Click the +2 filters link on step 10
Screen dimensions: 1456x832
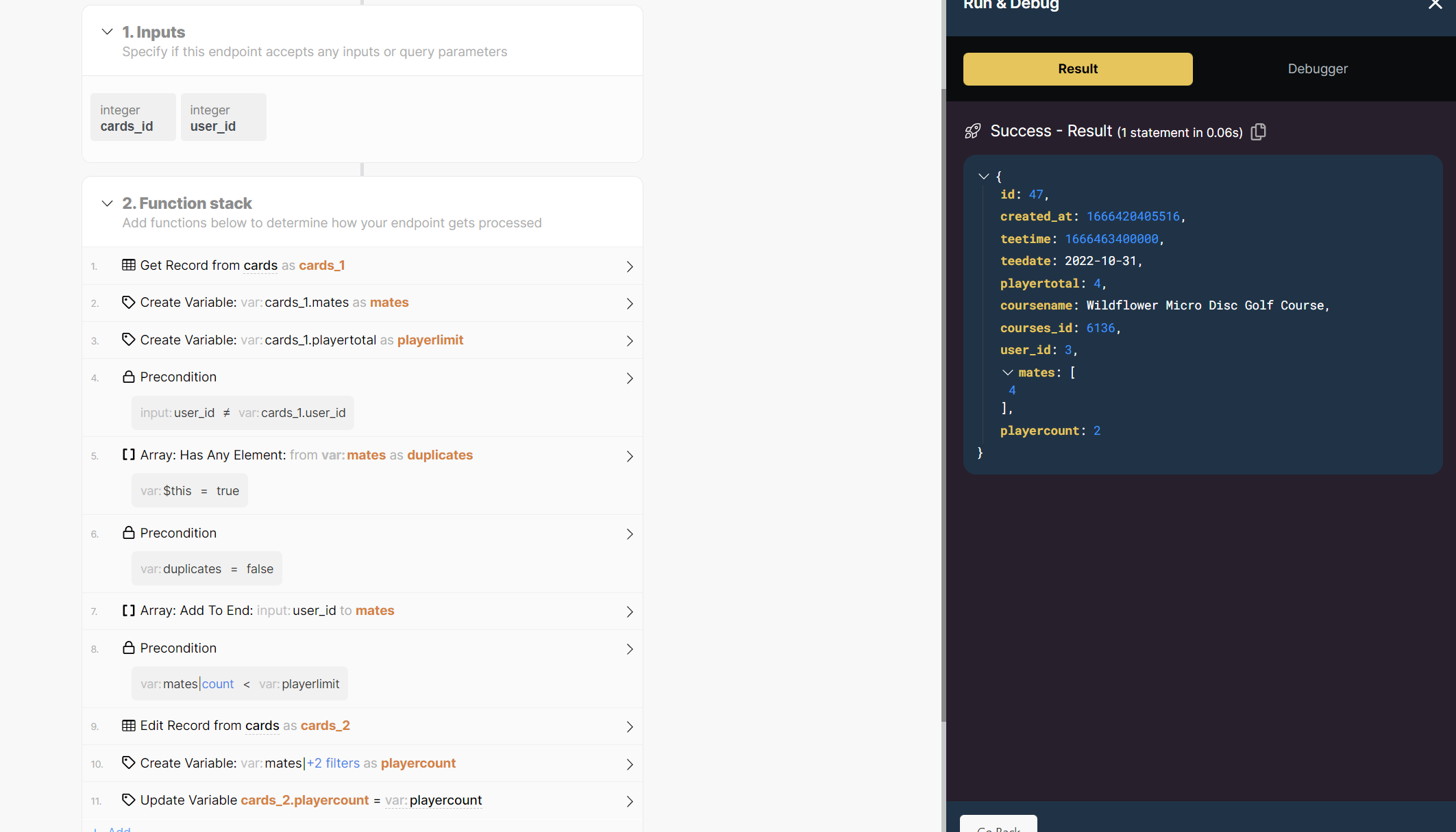pos(333,763)
